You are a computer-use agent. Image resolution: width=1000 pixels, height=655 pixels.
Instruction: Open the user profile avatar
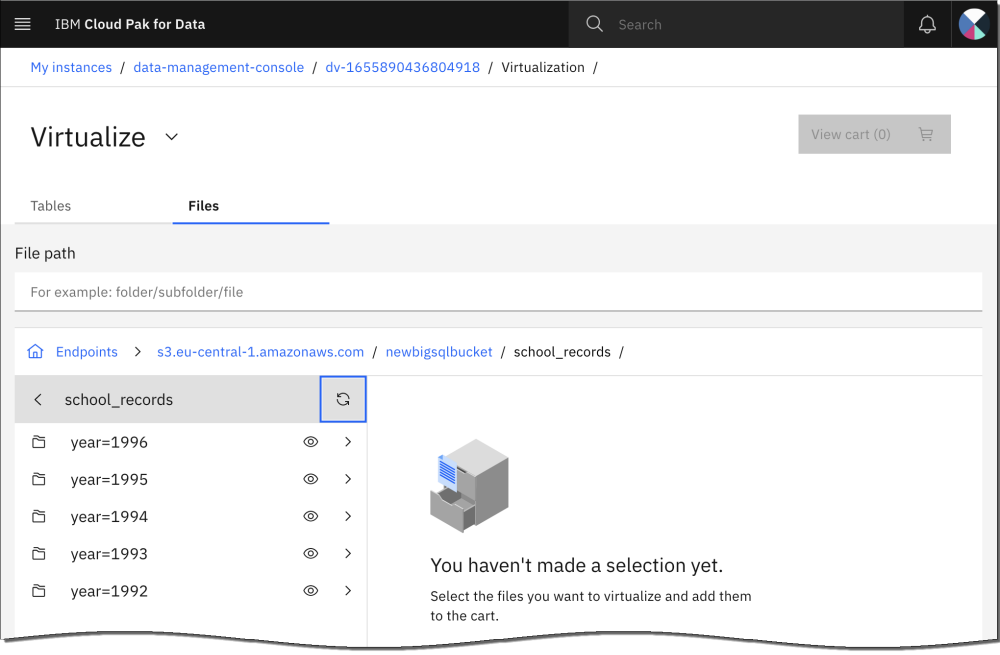tap(974, 24)
